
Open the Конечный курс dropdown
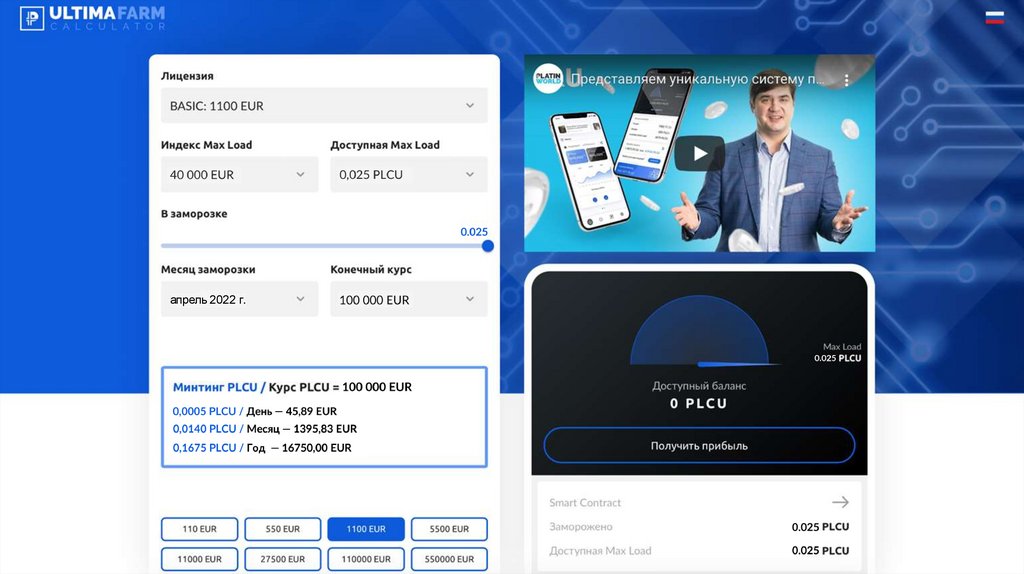pos(408,299)
